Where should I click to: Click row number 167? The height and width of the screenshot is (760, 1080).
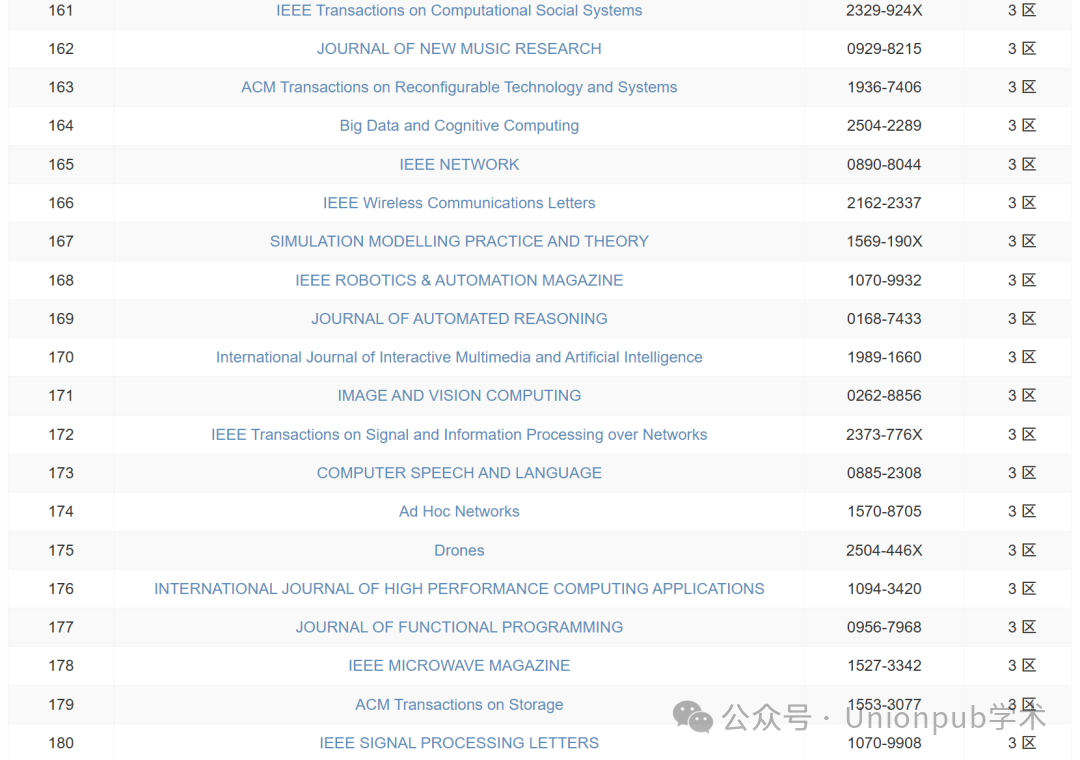click(61, 242)
